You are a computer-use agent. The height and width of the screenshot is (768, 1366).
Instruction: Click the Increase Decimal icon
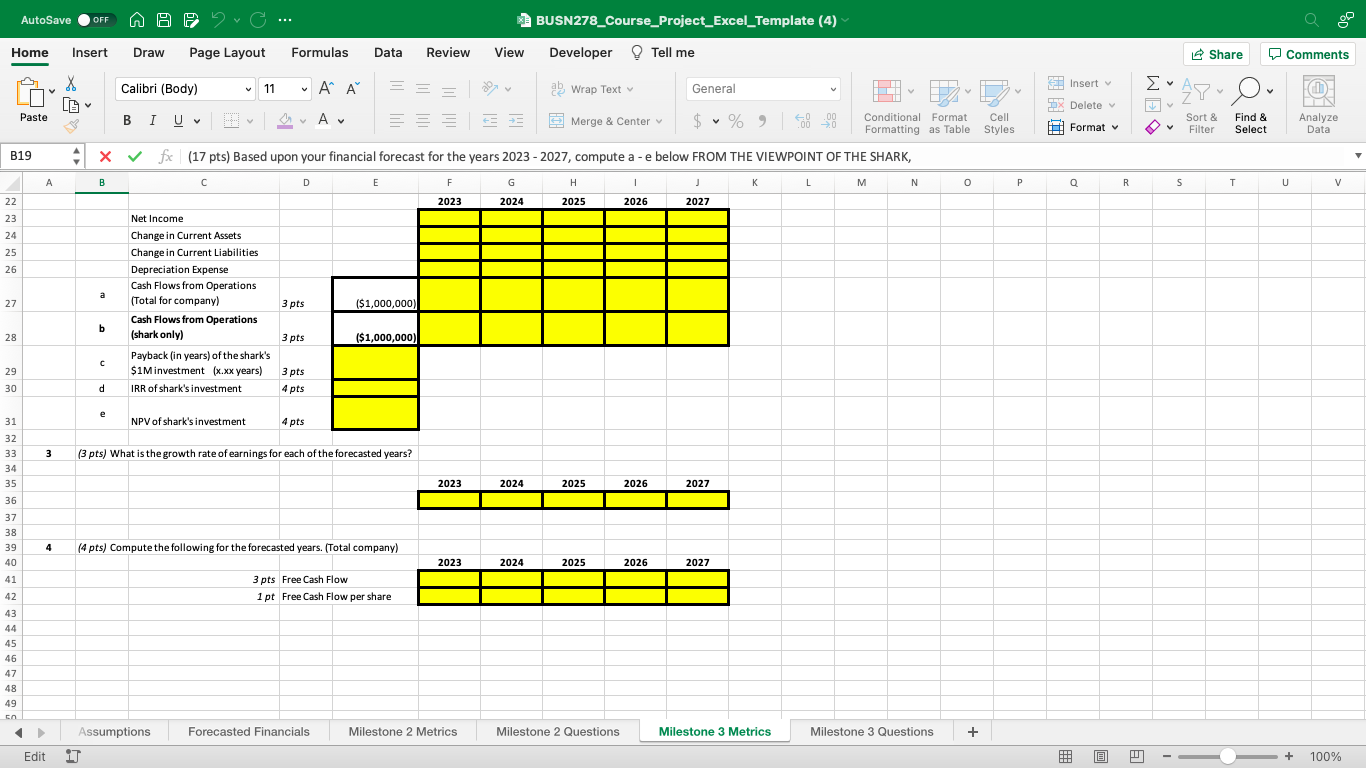tap(801, 120)
